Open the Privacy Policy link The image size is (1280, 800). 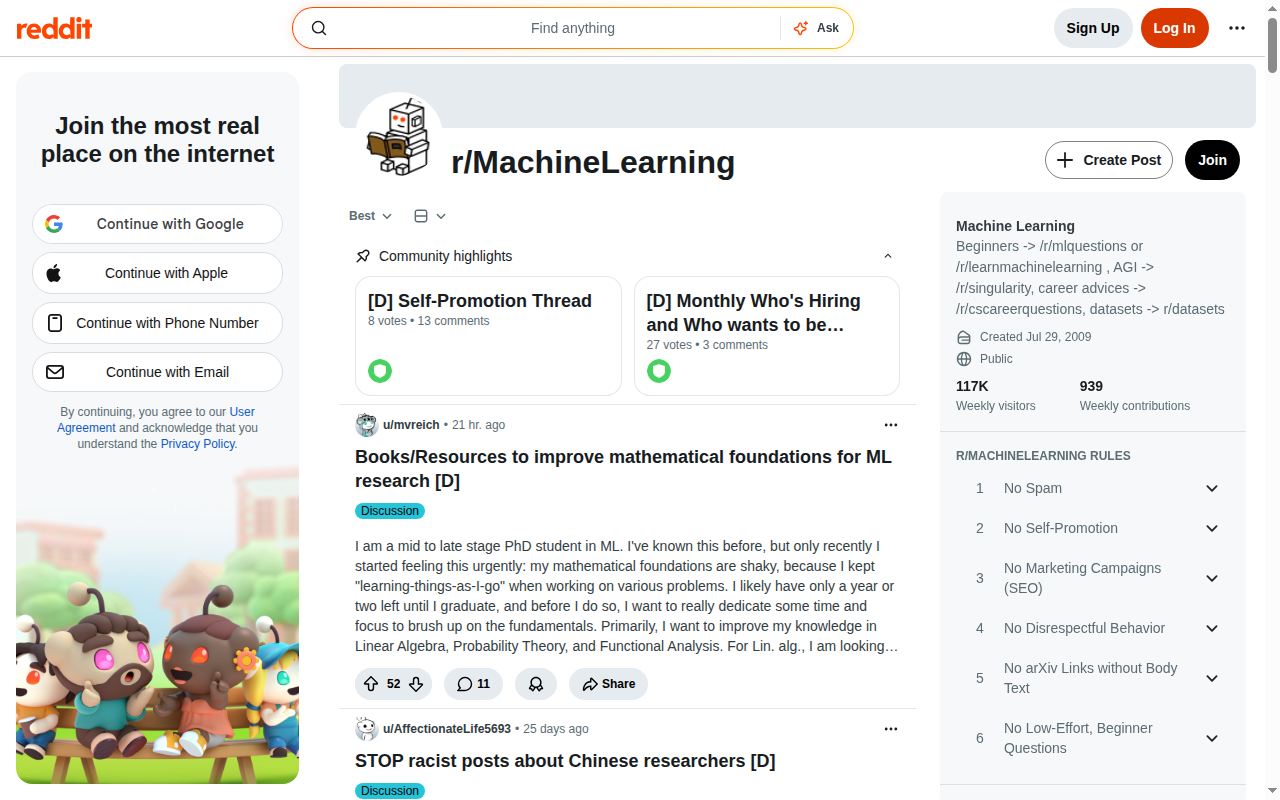(198, 444)
